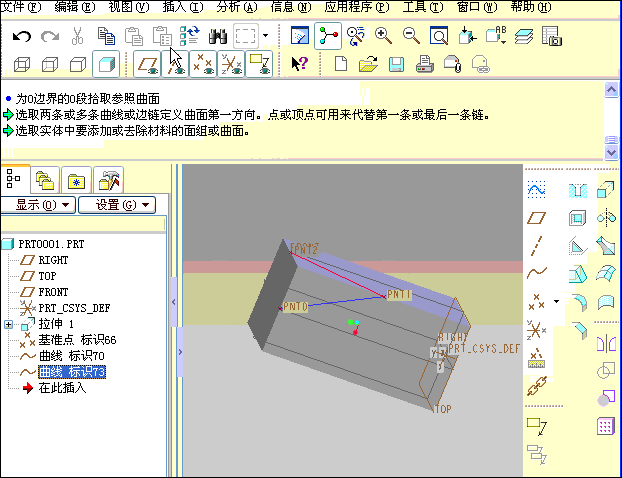
Task: Select Wireframe display mode
Action: (x=22, y=64)
